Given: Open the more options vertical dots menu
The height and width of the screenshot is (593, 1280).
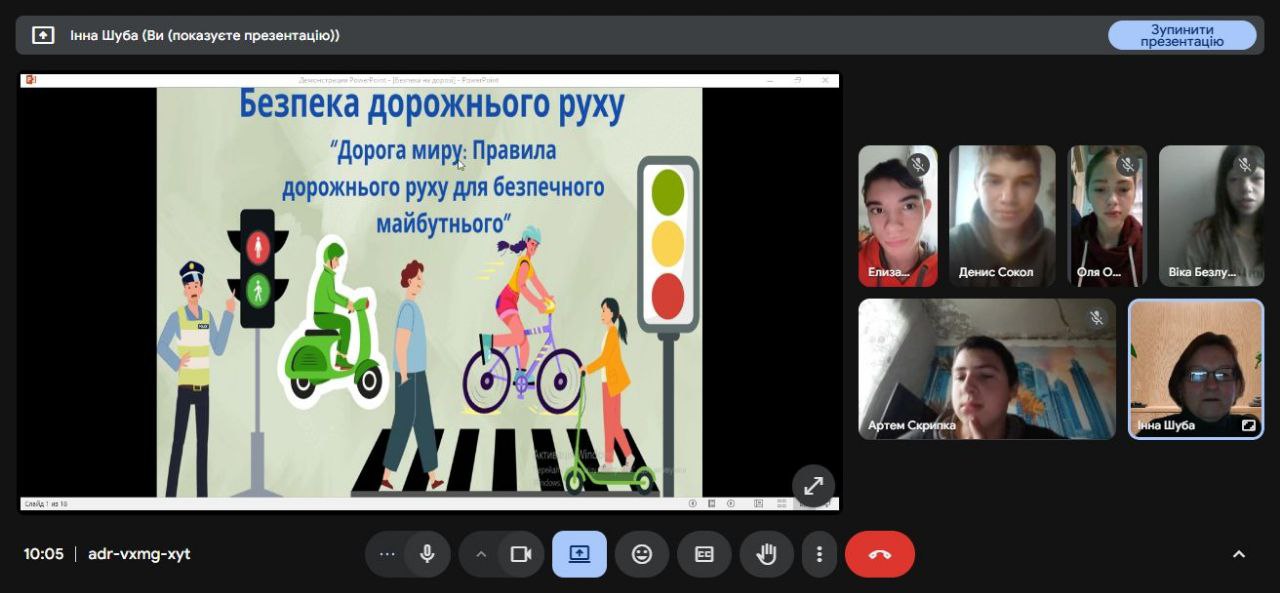Looking at the screenshot, I should tap(819, 554).
